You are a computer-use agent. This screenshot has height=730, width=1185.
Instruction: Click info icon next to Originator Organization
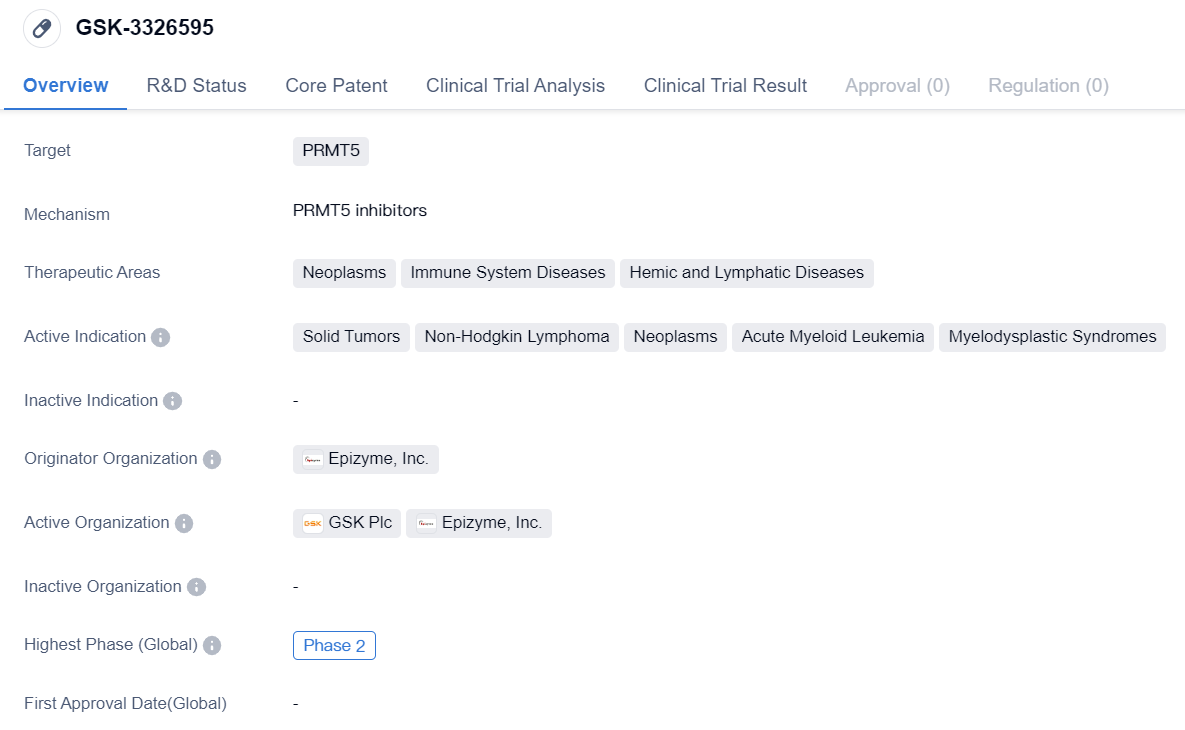tap(212, 459)
